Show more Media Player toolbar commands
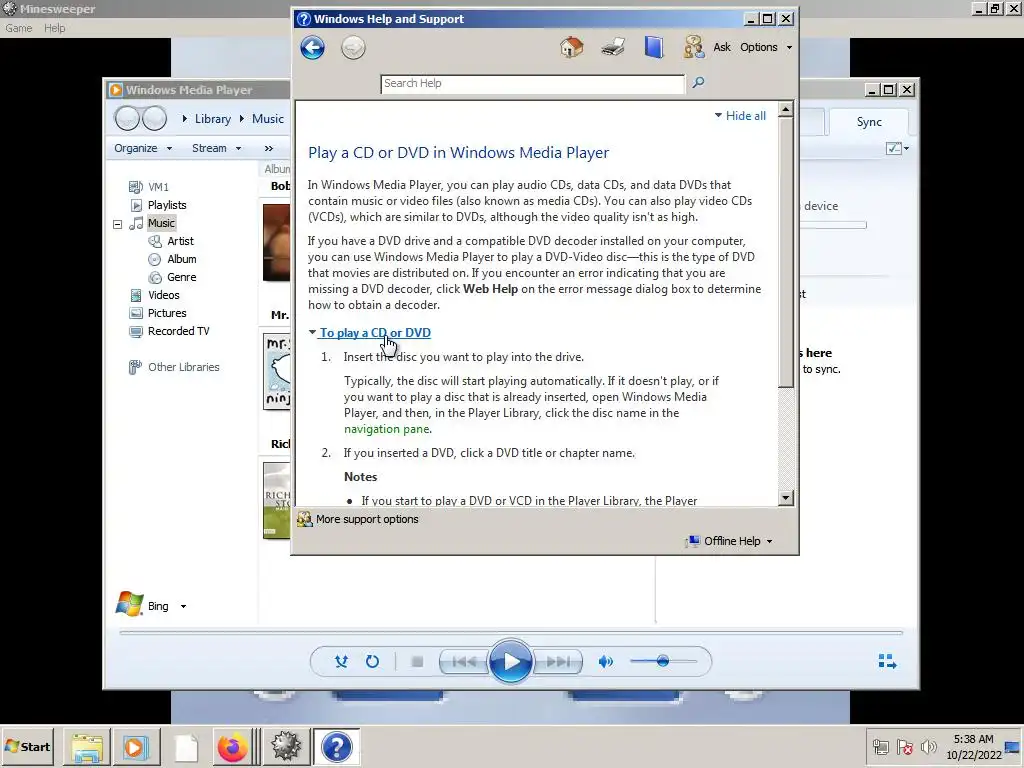1024x768 pixels. tap(268, 148)
